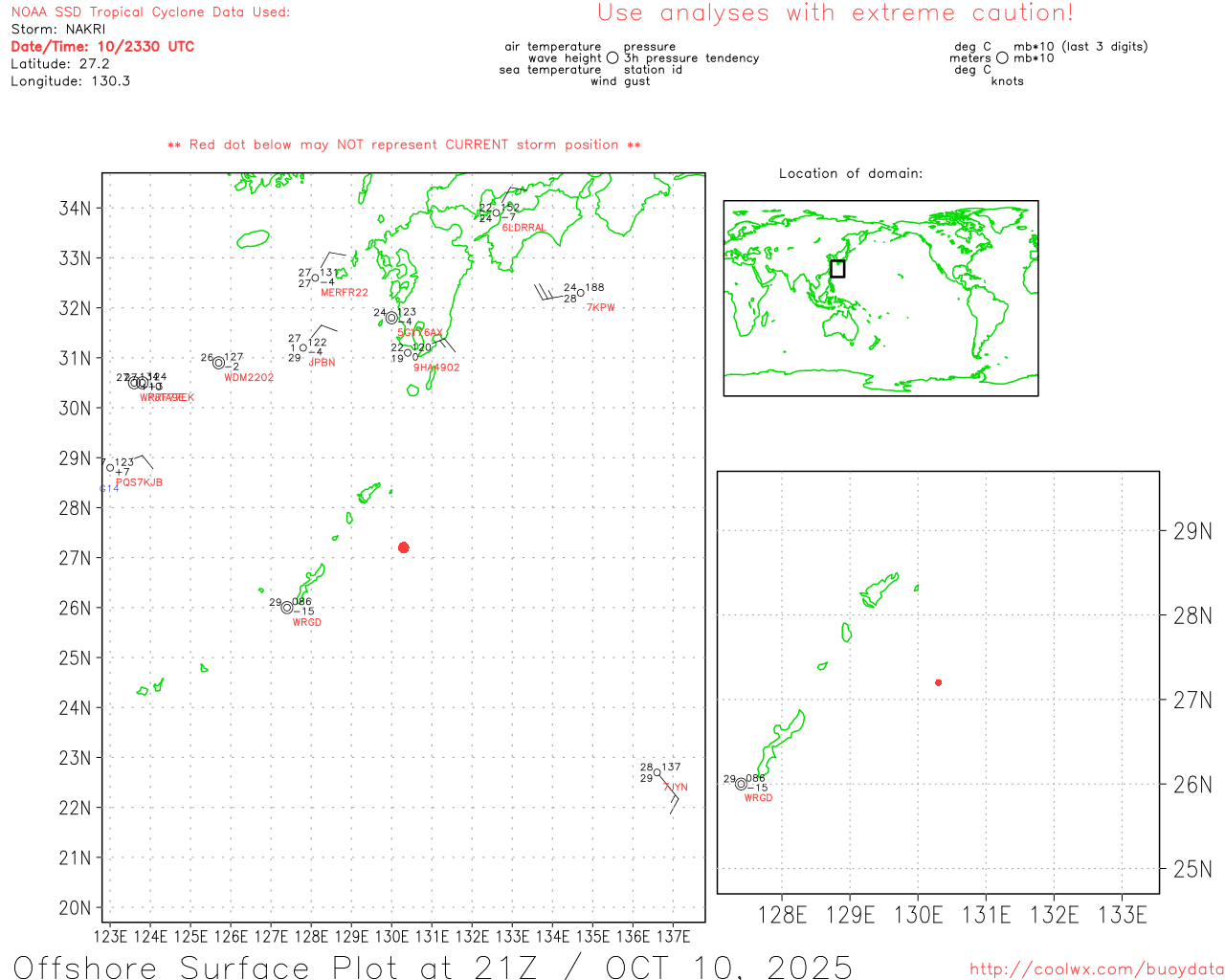Click the red storm dot in inset map
This screenshot has height=980, width=1225.
coord(938,682)
